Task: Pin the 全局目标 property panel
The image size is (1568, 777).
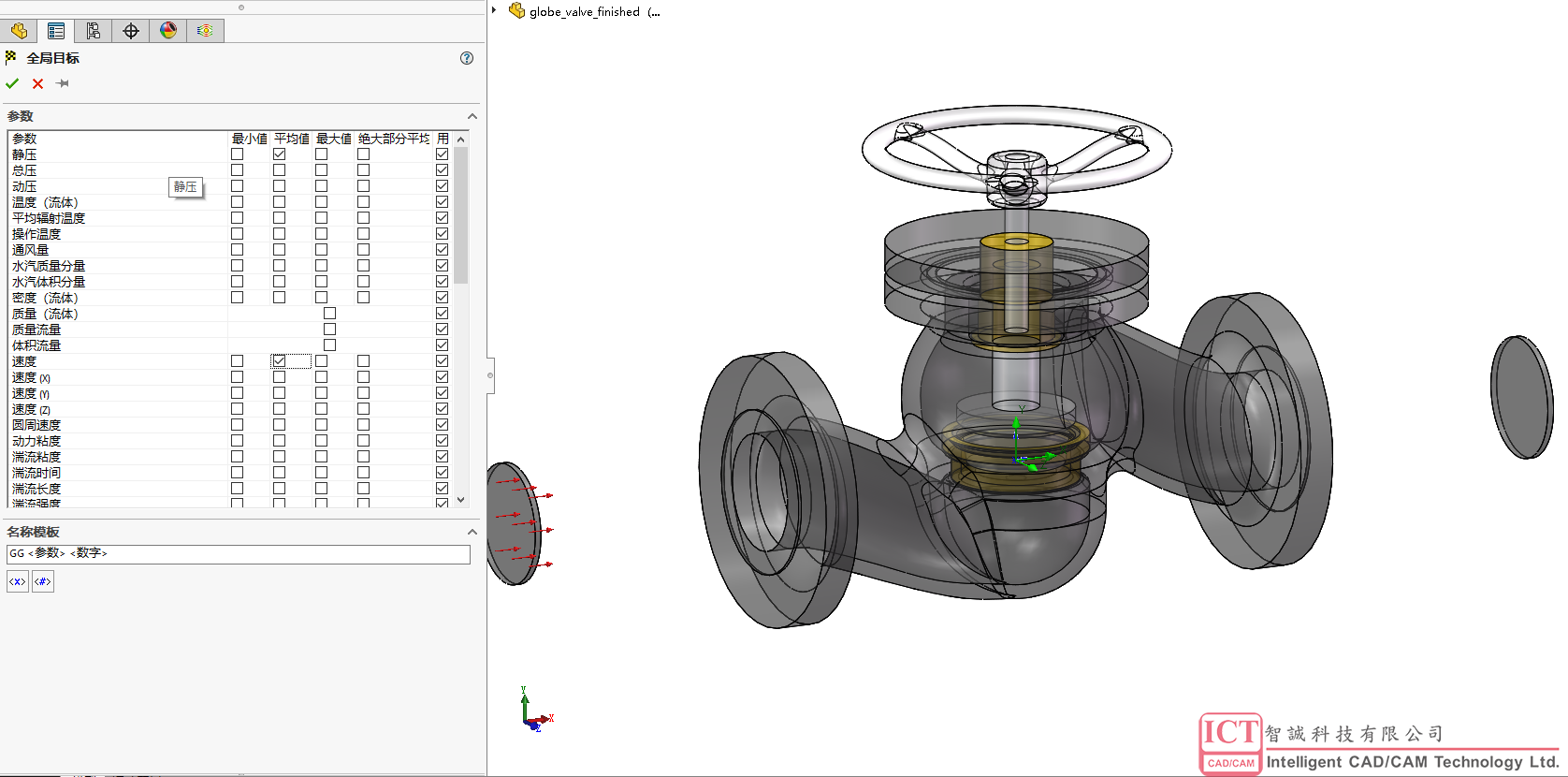Action: [x=63, y=83]
